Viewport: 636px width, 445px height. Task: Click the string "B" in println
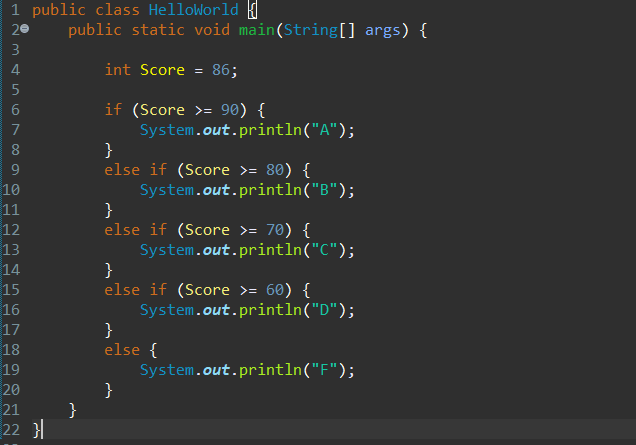[324, 190]
